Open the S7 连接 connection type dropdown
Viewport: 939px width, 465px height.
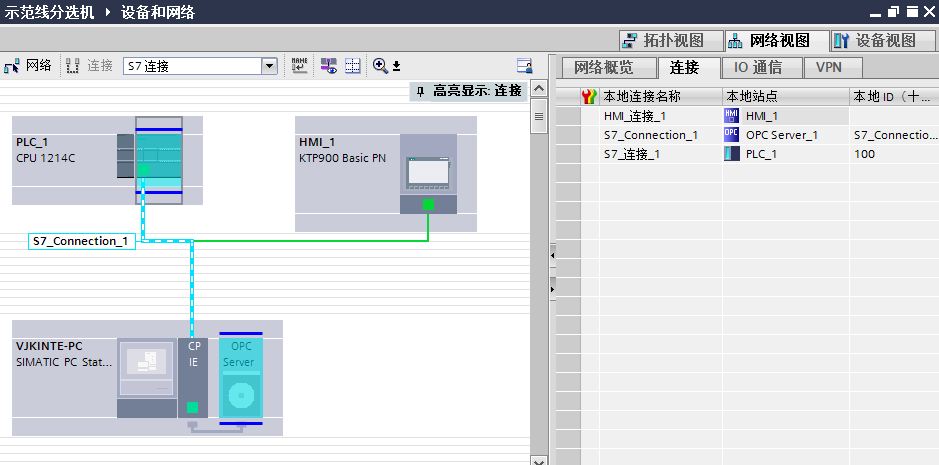tap(269, 66)
